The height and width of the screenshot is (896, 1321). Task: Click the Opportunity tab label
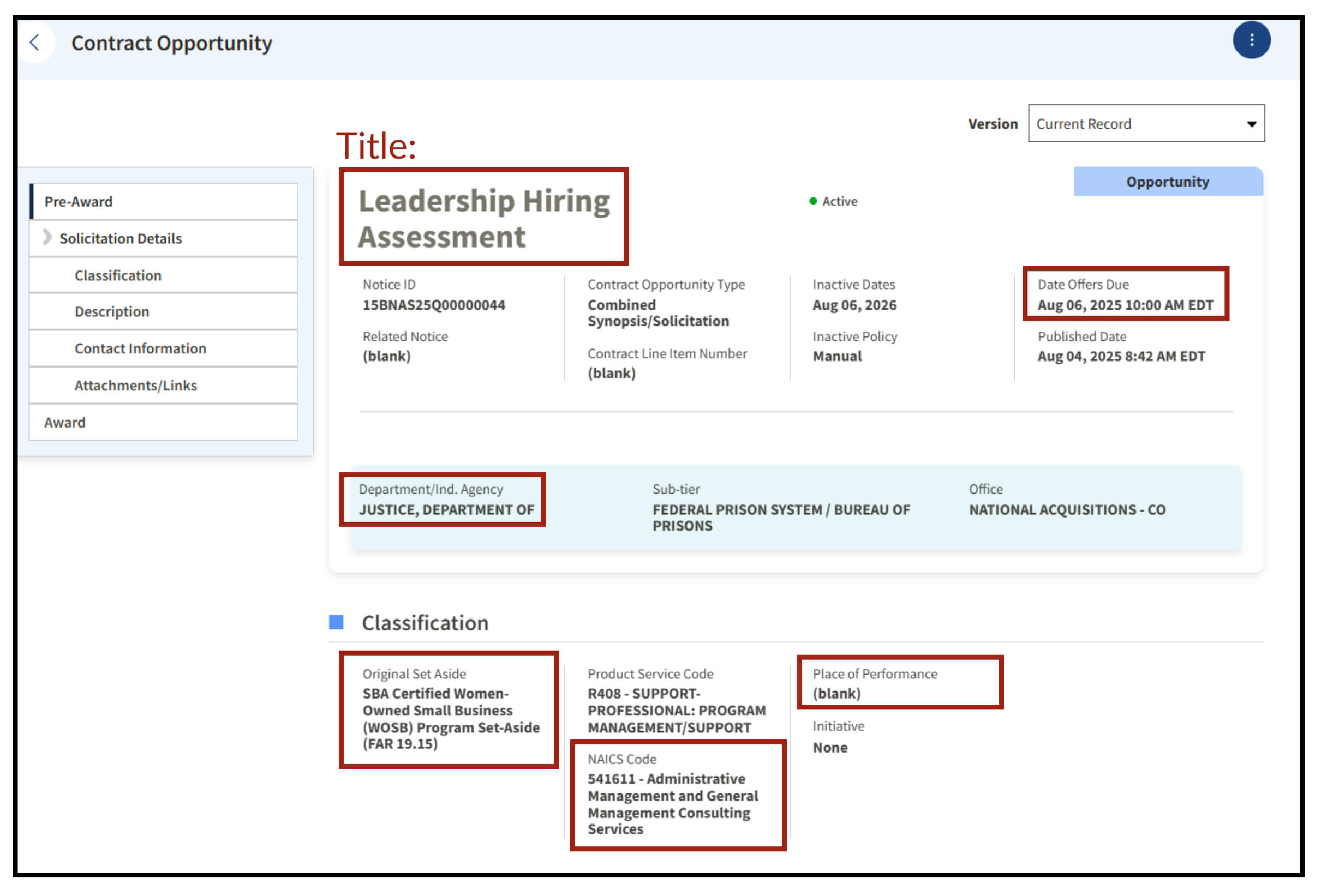click(1167, 182)
